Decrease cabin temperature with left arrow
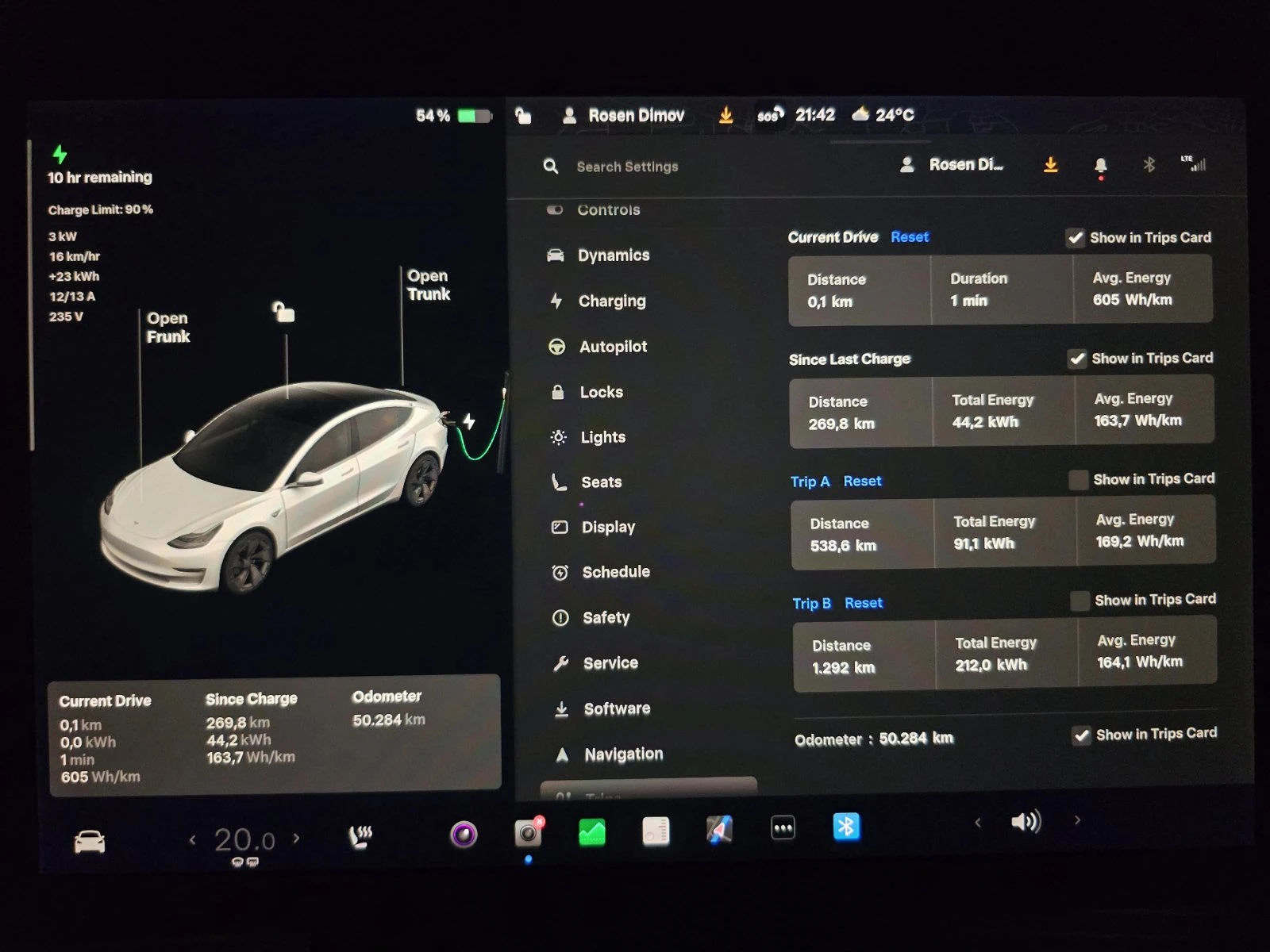The image size is (1270, 952). coord(192,839)
